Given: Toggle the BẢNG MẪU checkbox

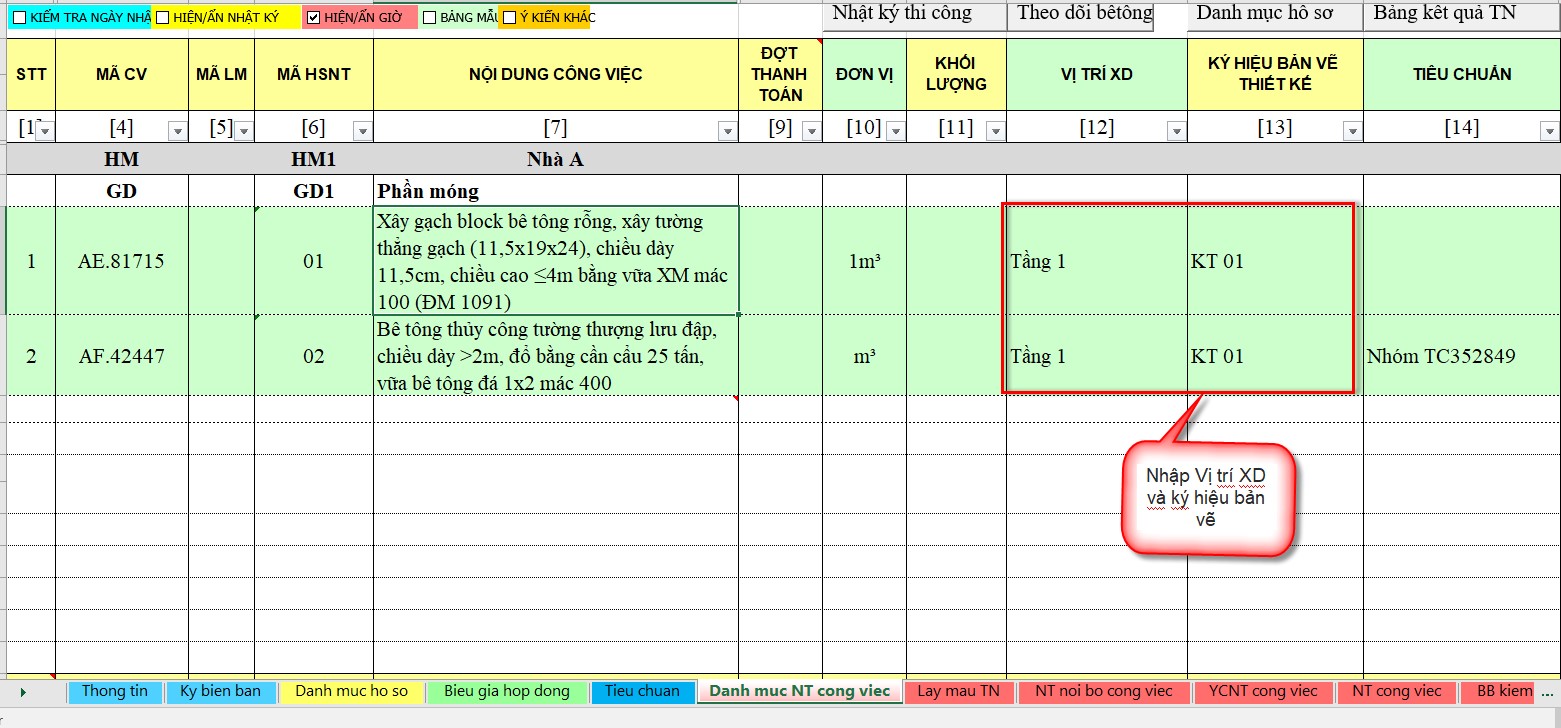Looking at the screenshot, I should 429,17.
